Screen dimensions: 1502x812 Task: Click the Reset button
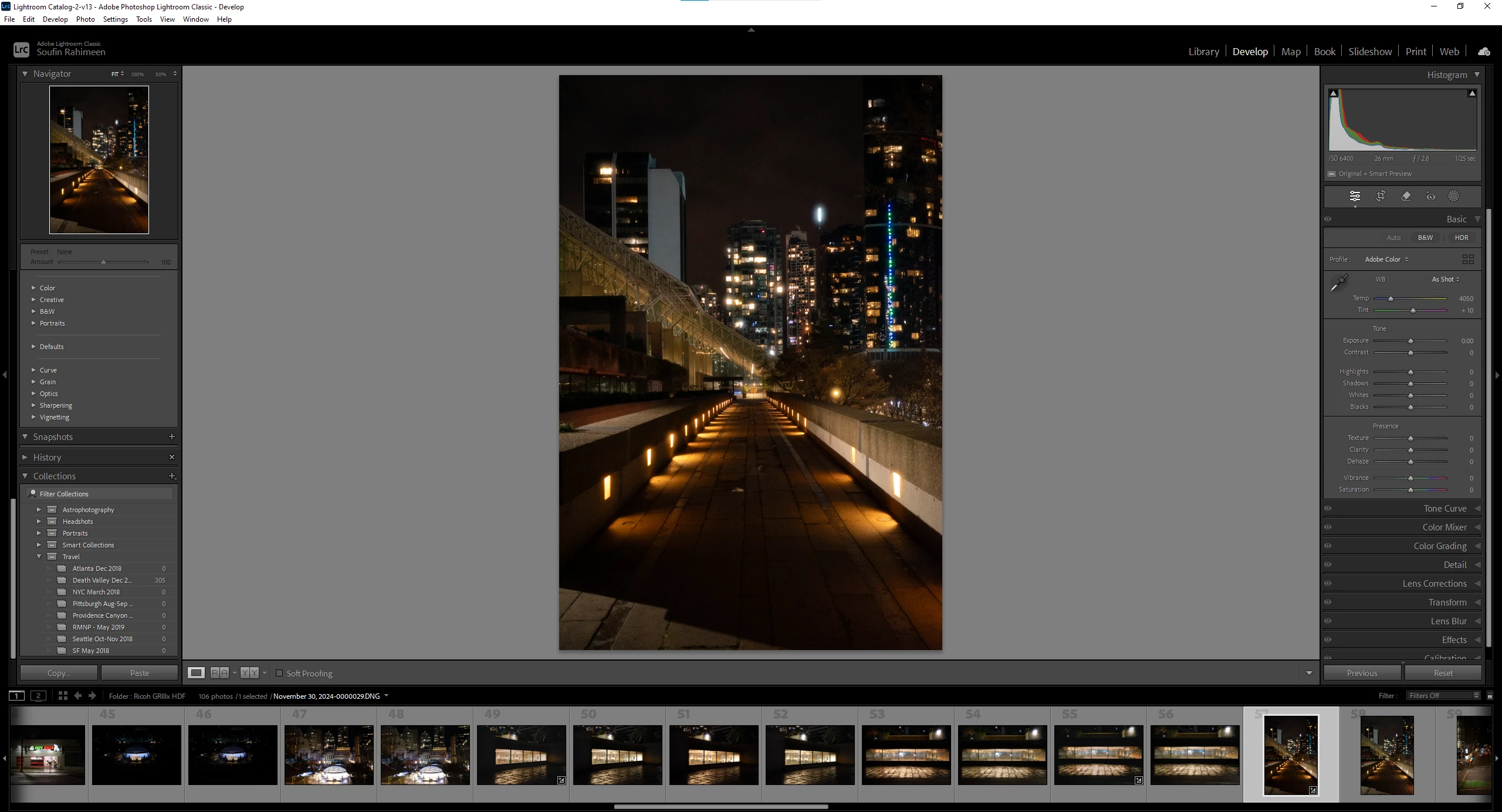click(1443, 673)
